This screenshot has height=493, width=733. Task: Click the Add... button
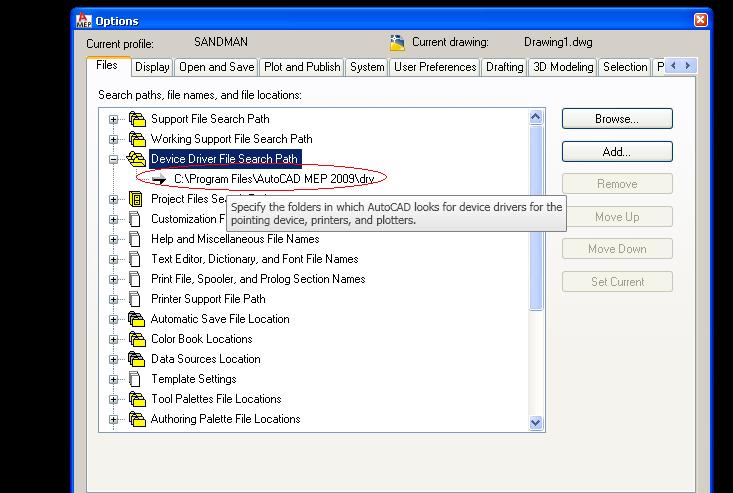point(617,151)
